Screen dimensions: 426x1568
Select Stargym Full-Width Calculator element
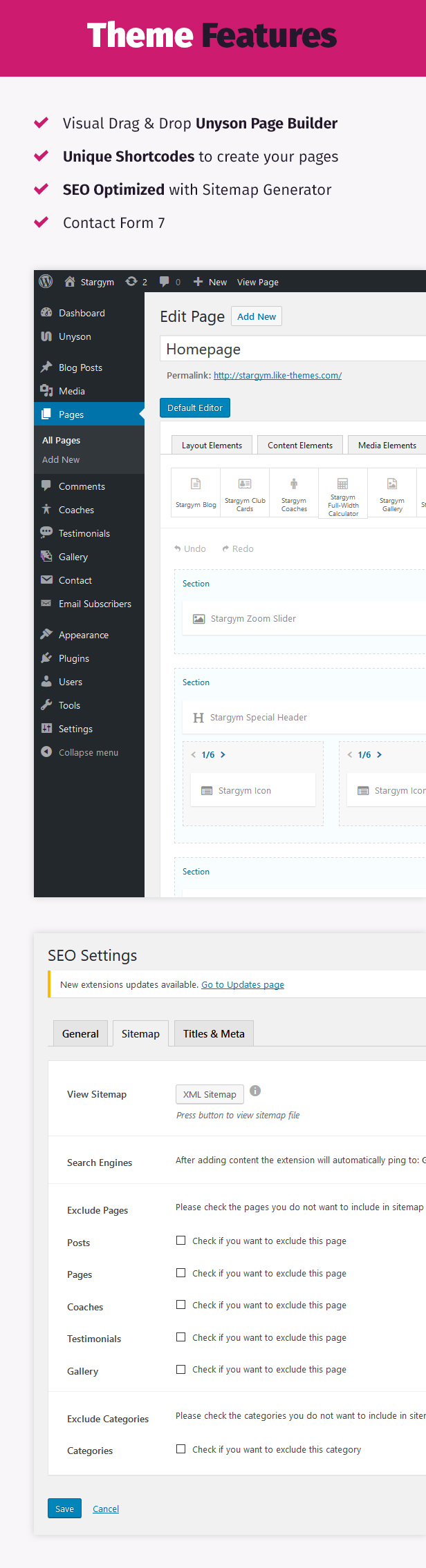[x=343, y=493]
